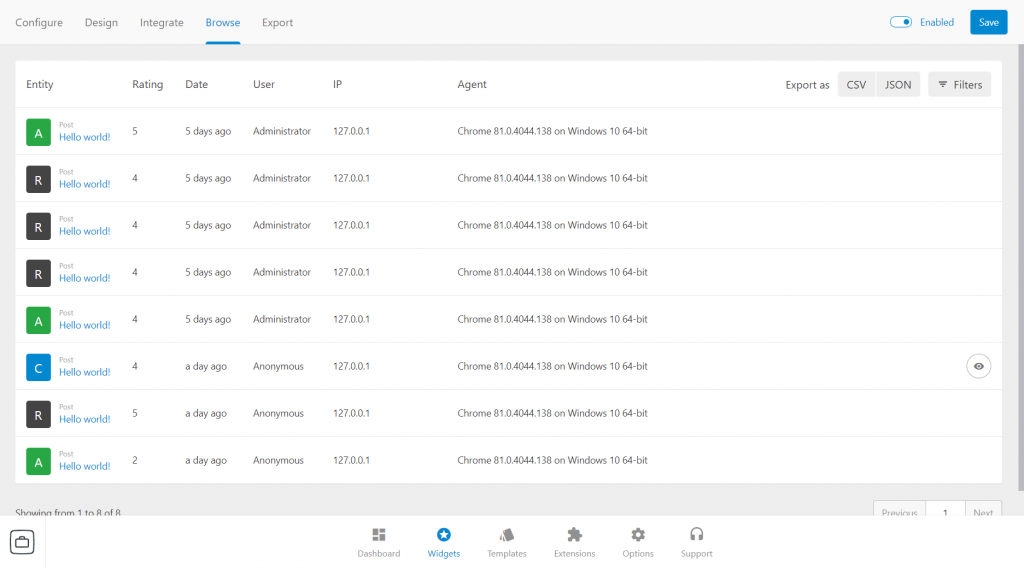Click the User column header
This screenshot has height=568, width=1024.
point(264,84)
